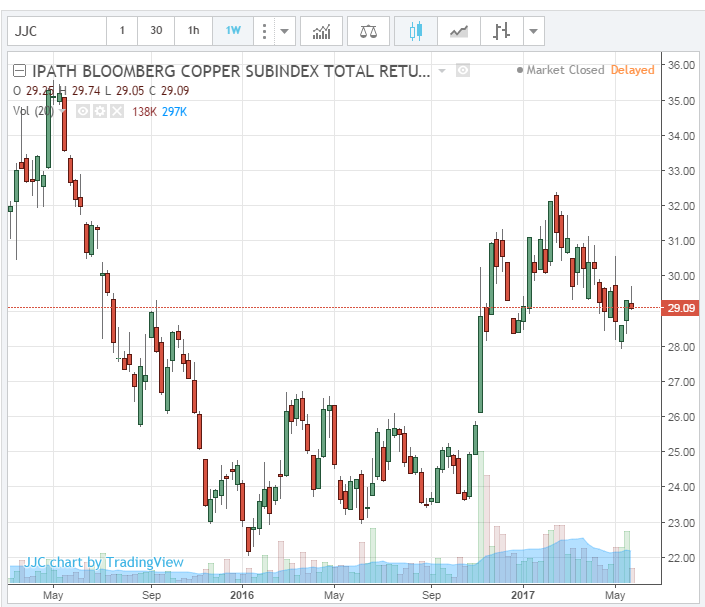This screenshot has height=607, width=705.
Task: Open the compare symbols scales icon
Action: [368, 31]
